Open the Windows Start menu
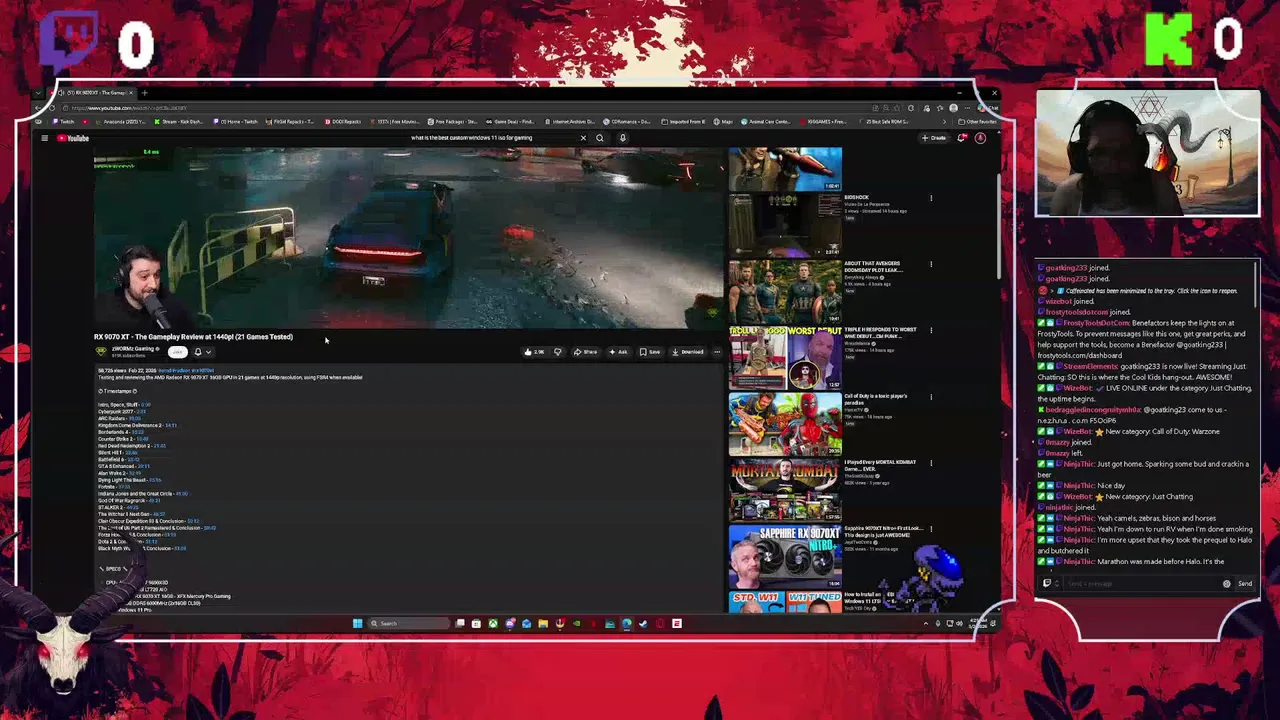 [357, 623]
